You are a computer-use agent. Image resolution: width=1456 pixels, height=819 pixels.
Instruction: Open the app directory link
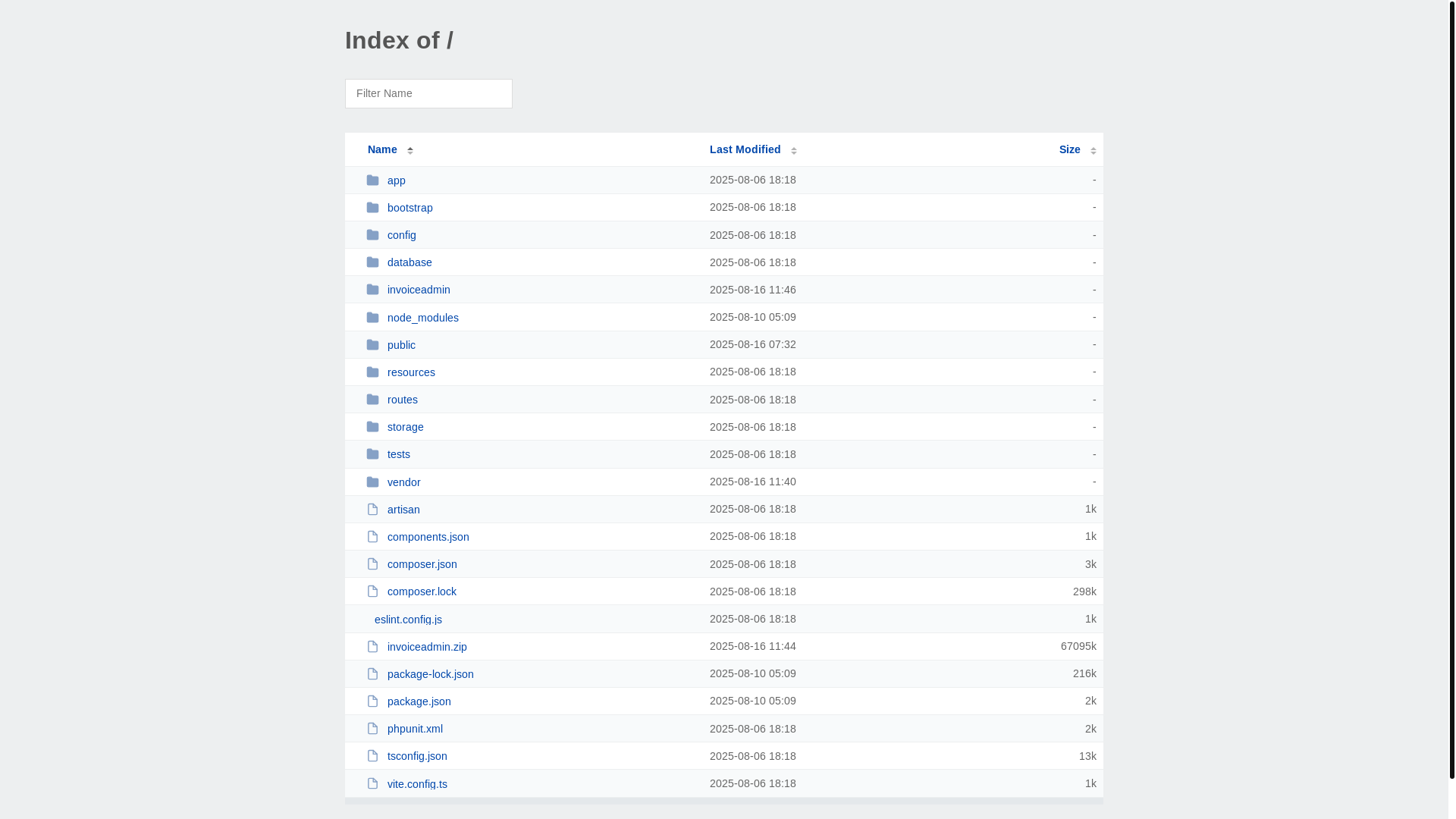[397, 180]
